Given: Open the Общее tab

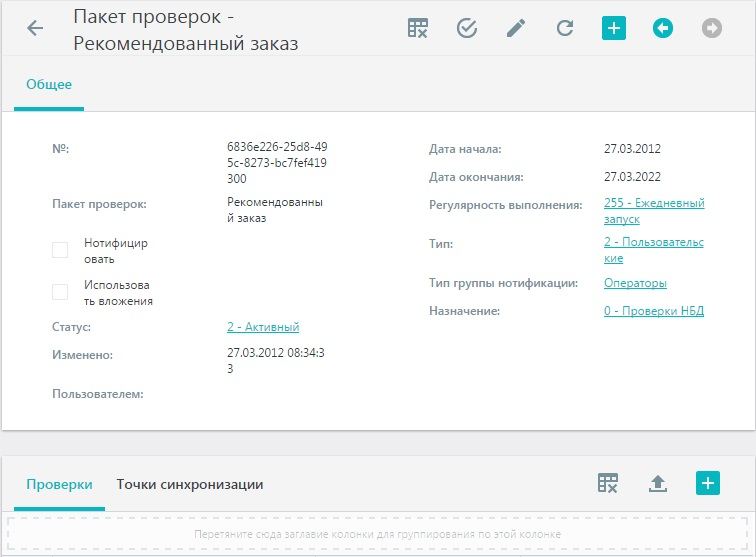Looking at the screenshot, I should [x=49, y=85].
